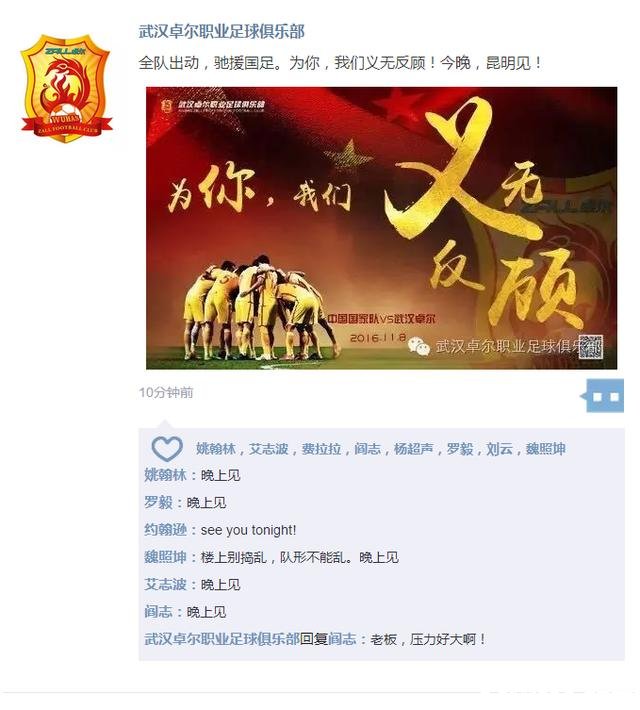Click the comment bubble button with two dots
Viewport: 640px width, 710px height.
[x=605, y=396]
